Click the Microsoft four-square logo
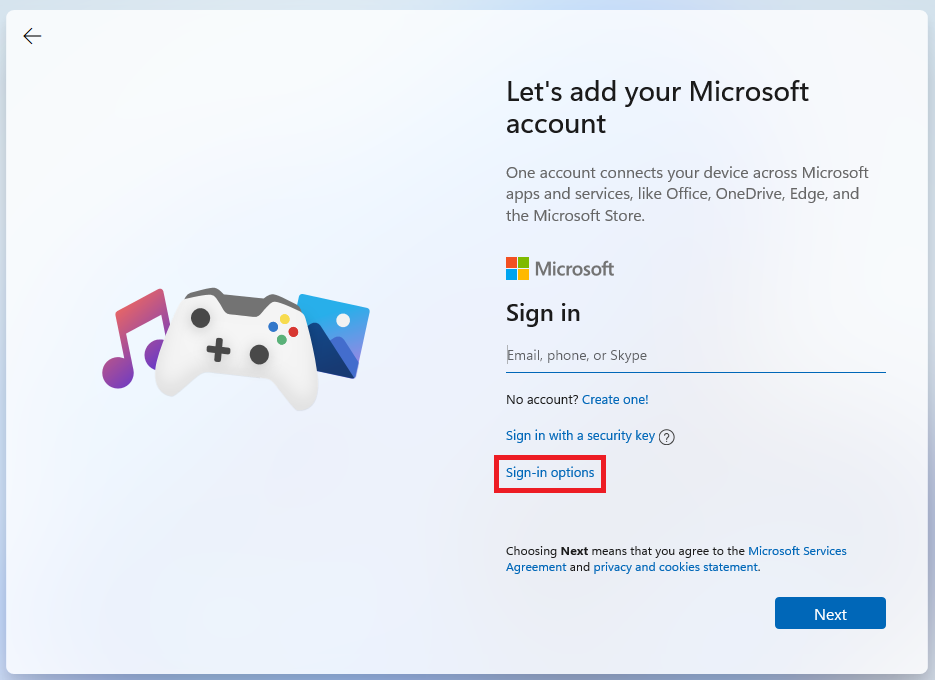The width and height of the screenshot is (936, 680). pos(518,269)
